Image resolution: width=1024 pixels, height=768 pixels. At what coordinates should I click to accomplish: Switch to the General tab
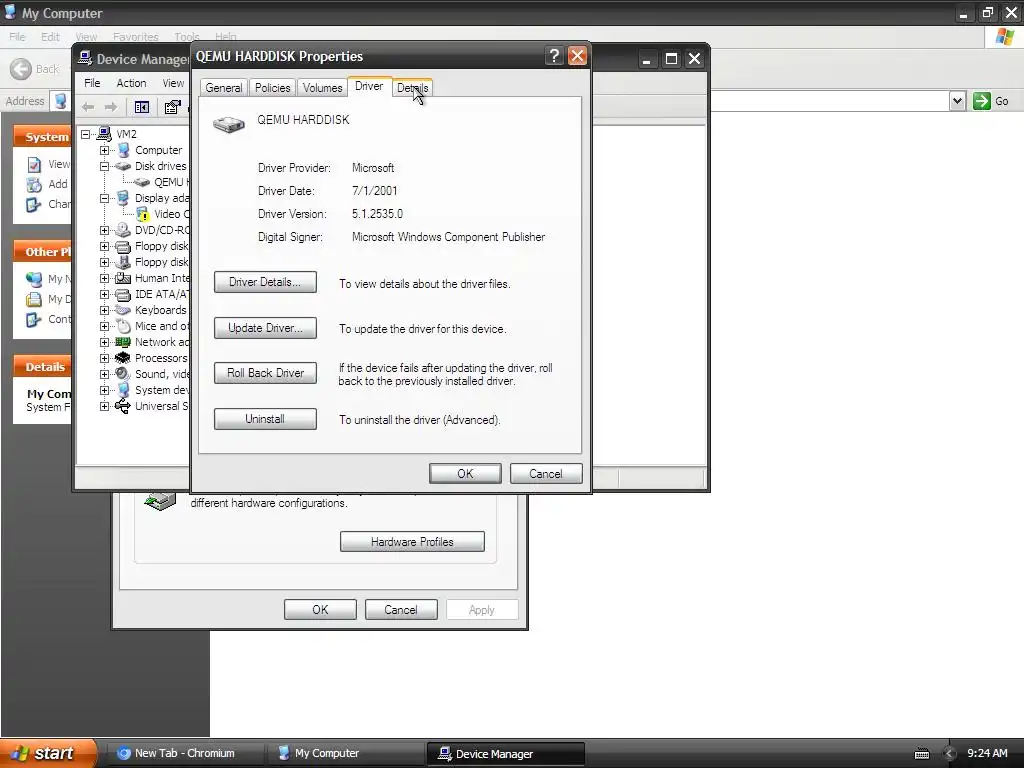pos(223,88)
